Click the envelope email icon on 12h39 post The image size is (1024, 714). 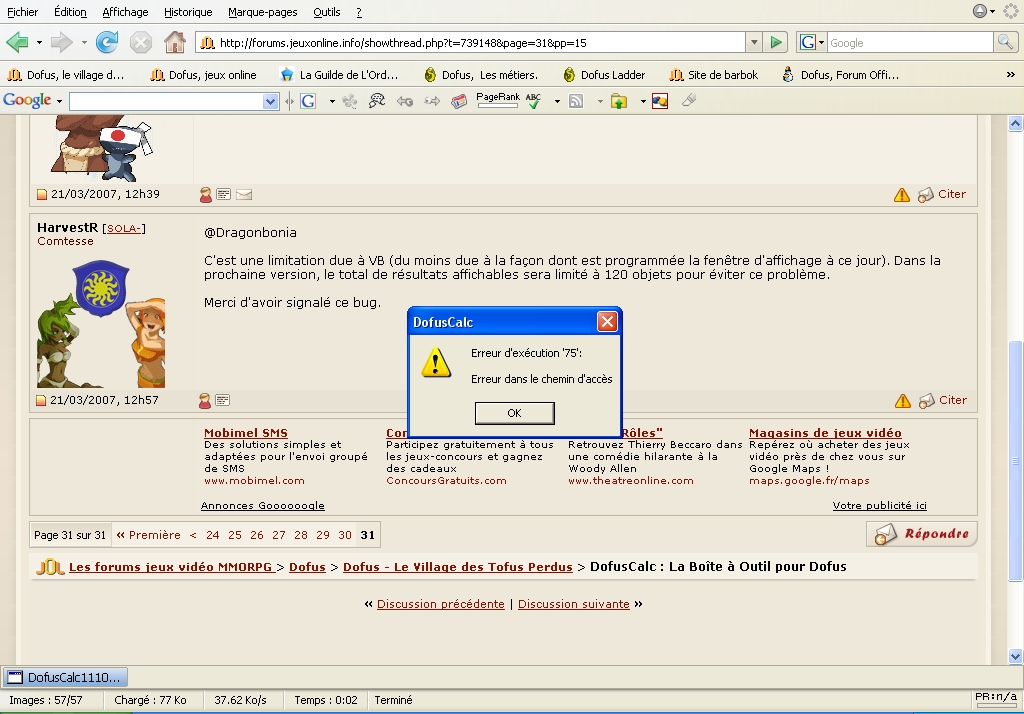coord(244,195)
